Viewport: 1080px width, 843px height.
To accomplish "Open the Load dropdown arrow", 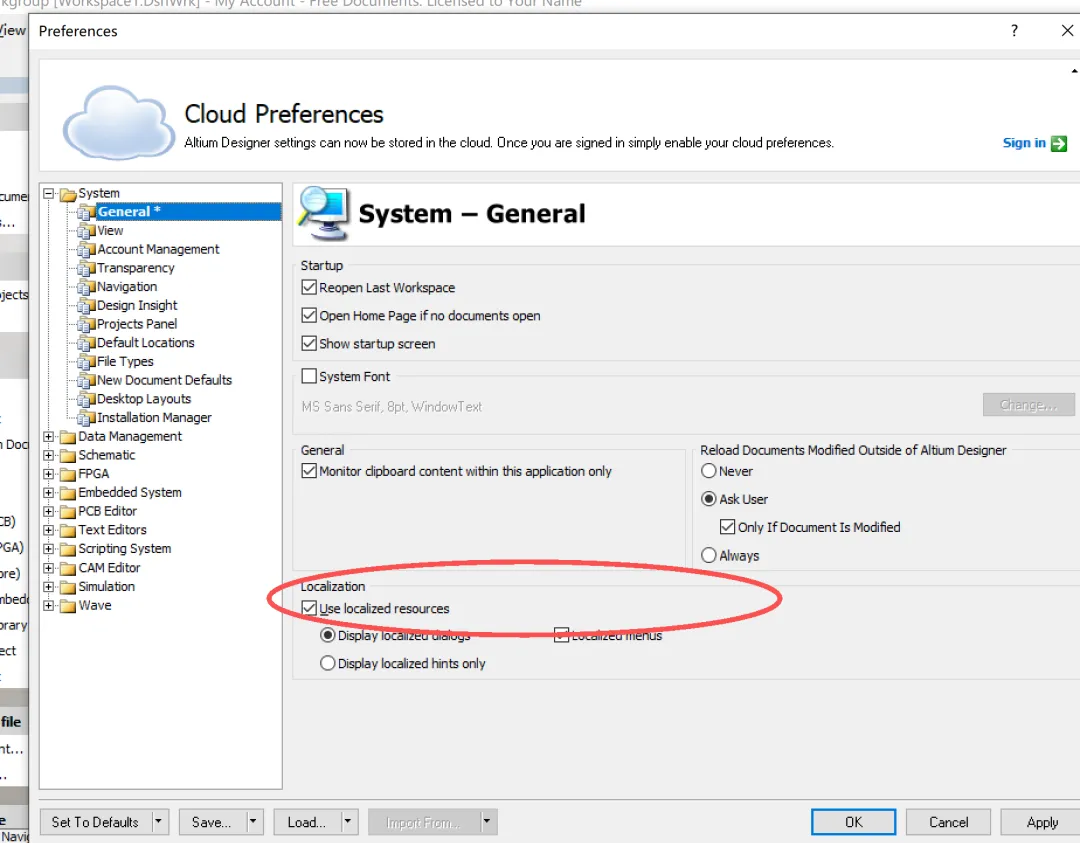I will [348, 822].
